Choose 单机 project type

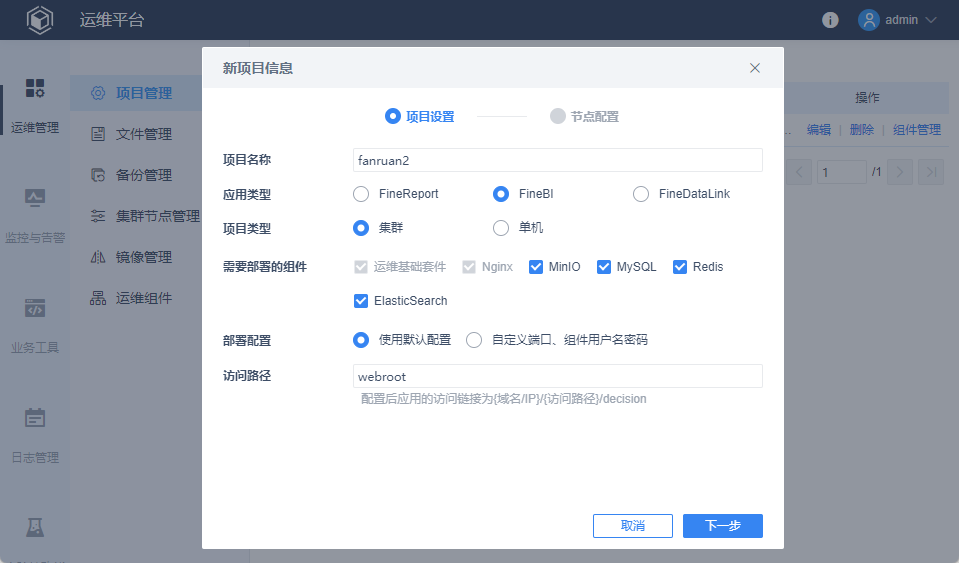point(501,228)
